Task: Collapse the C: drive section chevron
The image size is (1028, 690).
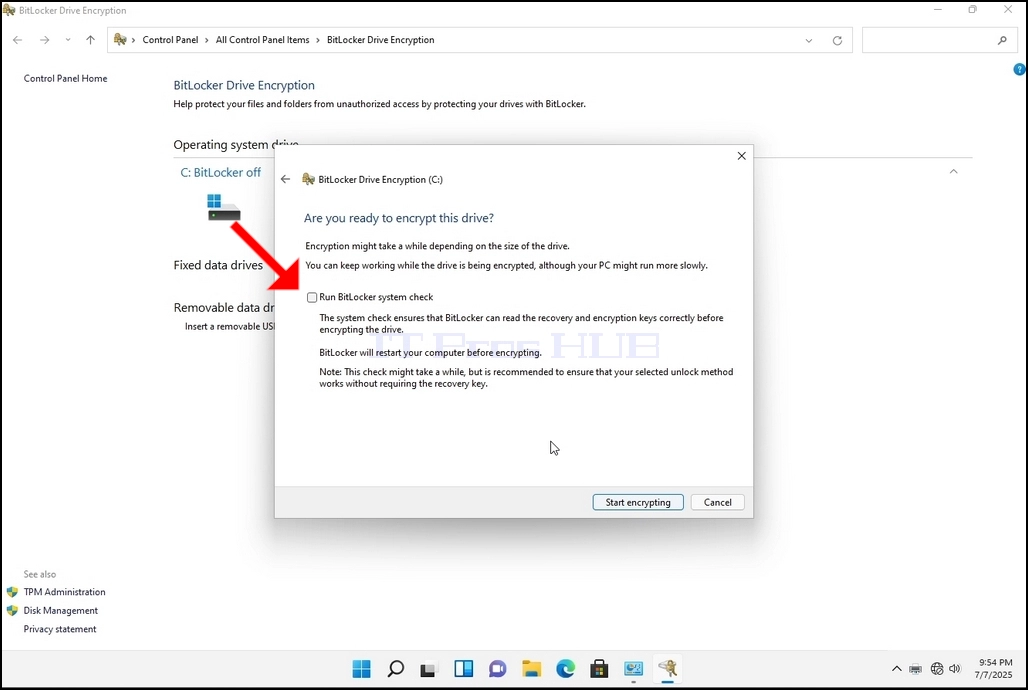Action: (953, 172)
